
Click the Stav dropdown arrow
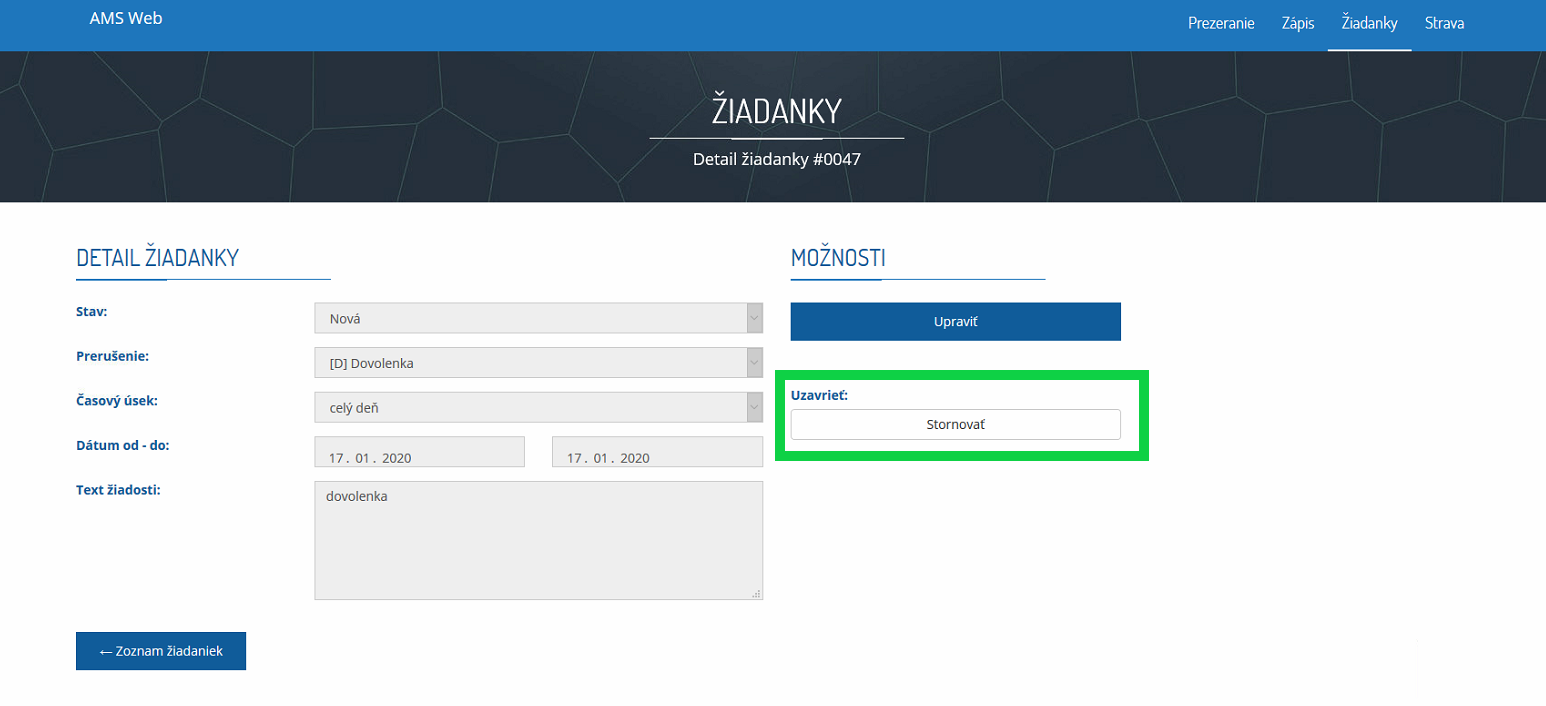754,318
